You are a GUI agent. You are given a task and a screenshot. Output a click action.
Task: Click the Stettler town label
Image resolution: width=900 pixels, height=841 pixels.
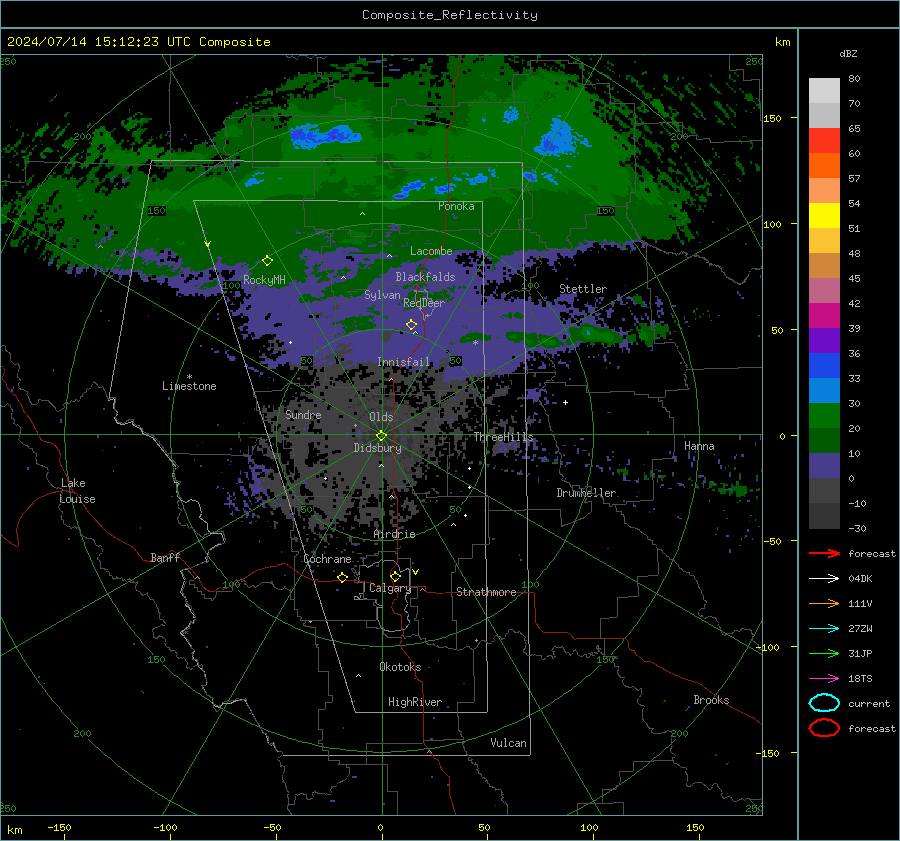(583, 289)
